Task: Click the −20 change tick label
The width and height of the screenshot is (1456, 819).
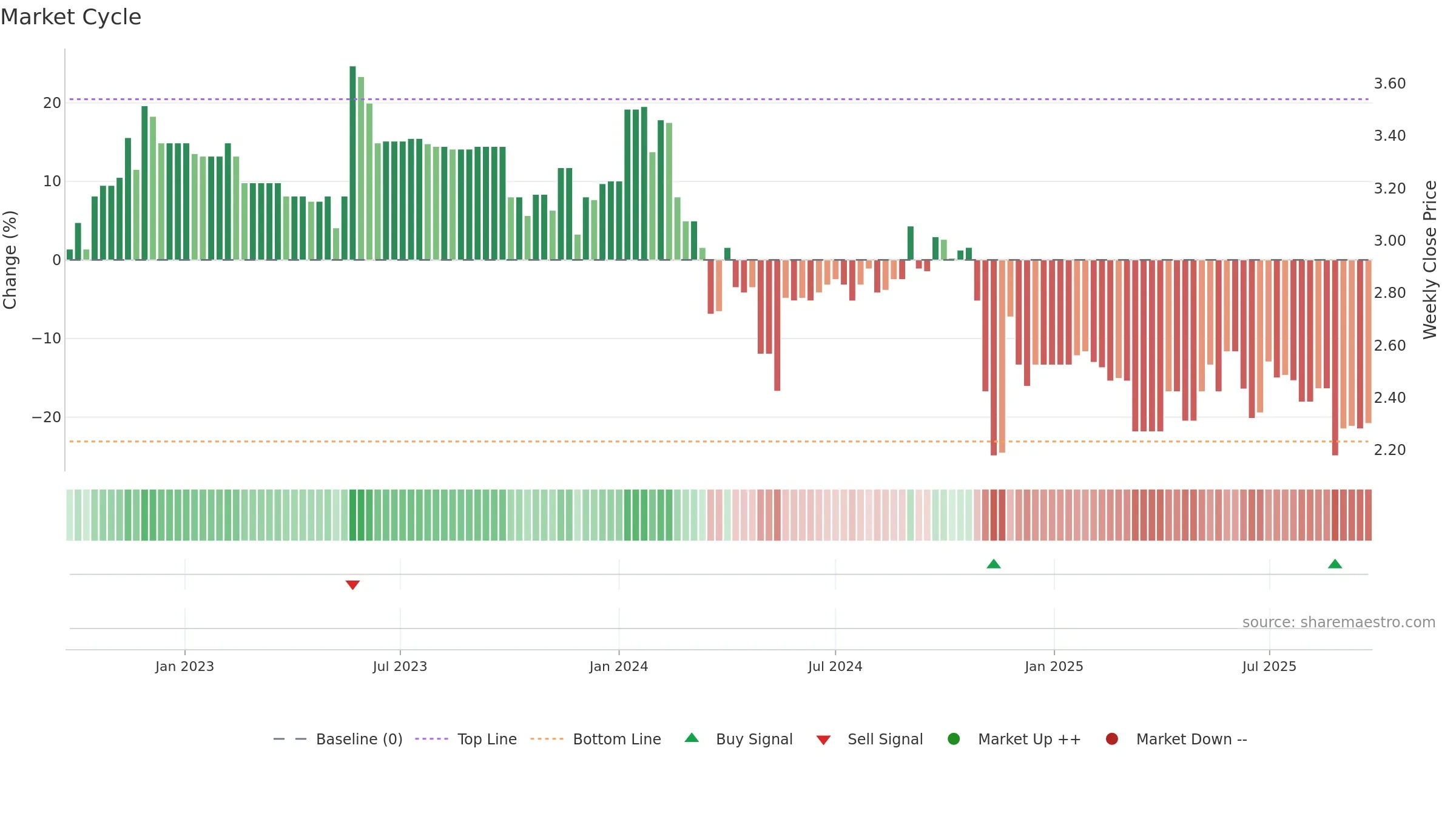Action: point(47,417)
